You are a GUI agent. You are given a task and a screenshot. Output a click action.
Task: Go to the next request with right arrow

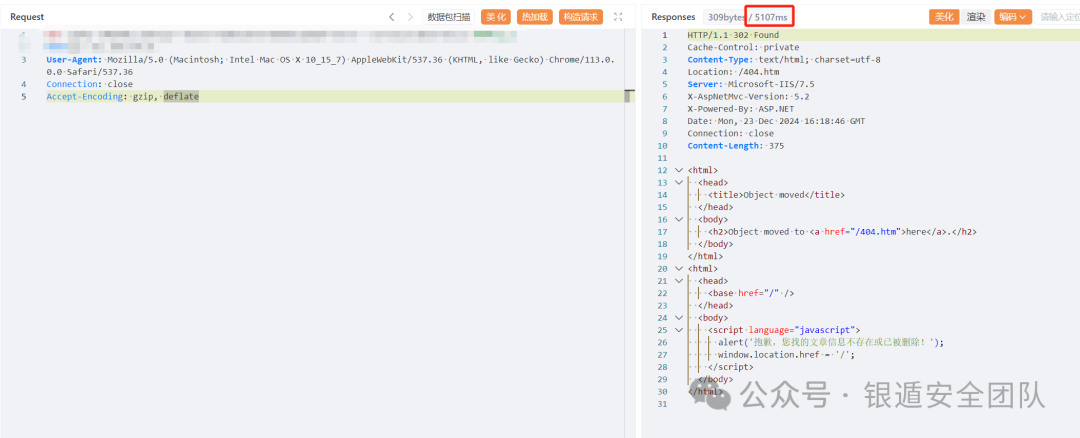coord(411,17)
